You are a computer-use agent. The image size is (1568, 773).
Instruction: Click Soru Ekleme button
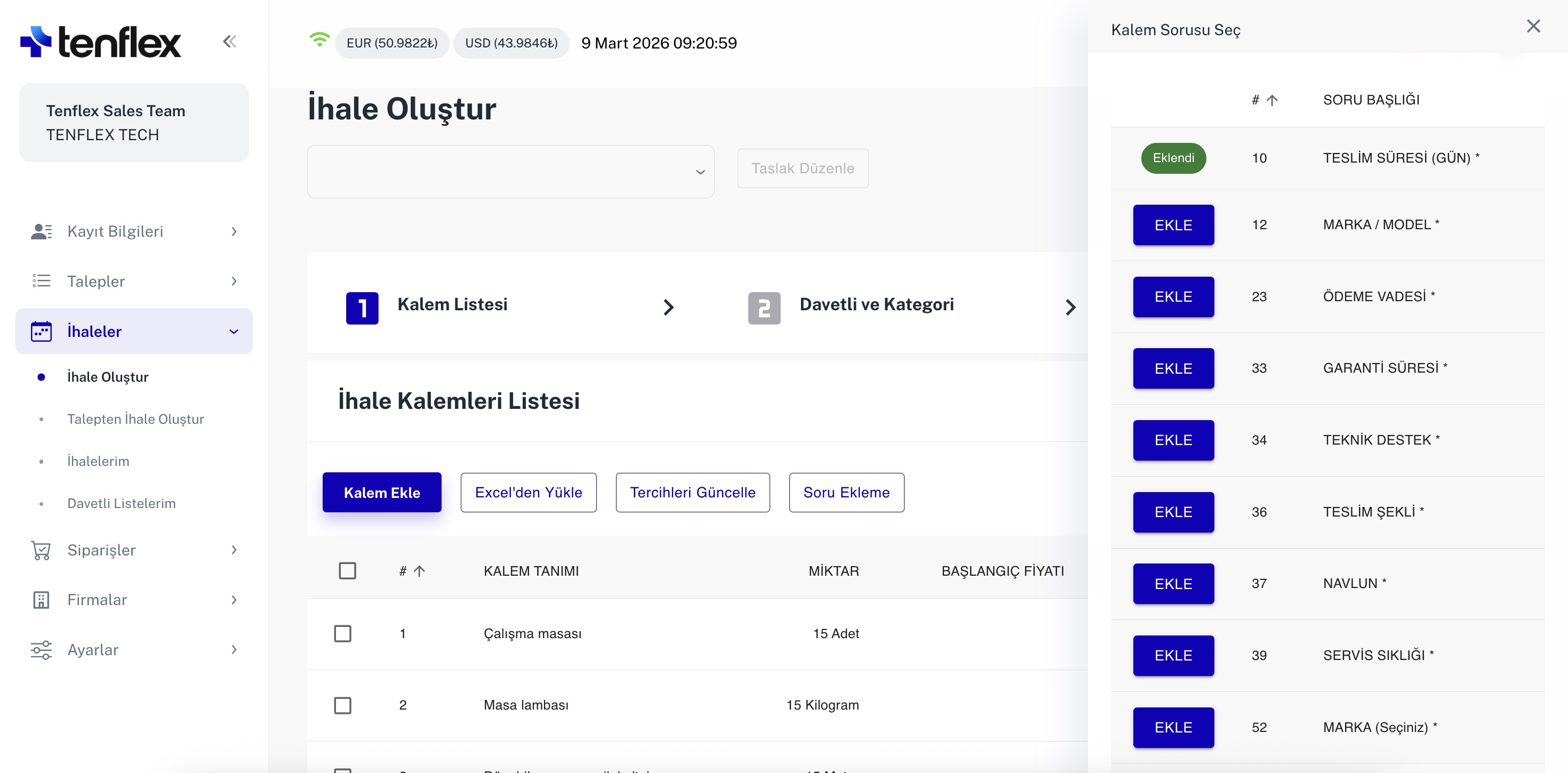(x=846, y=493)
